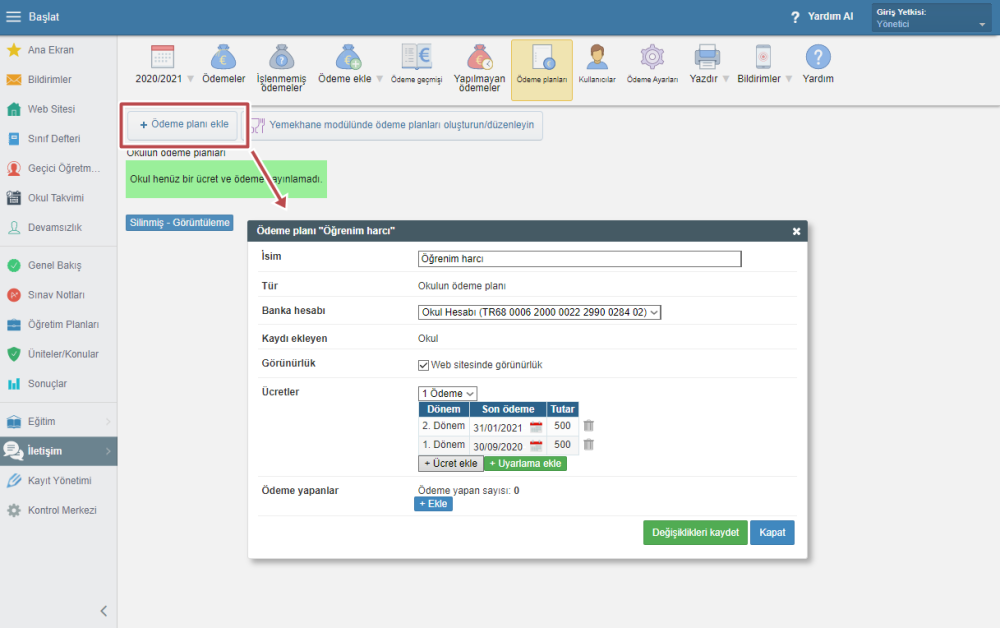The width and height of the screenshot is (1000, 628).
Task: Click the Ekle button under Ödeme yapanlar
Action: pos(433,504)
